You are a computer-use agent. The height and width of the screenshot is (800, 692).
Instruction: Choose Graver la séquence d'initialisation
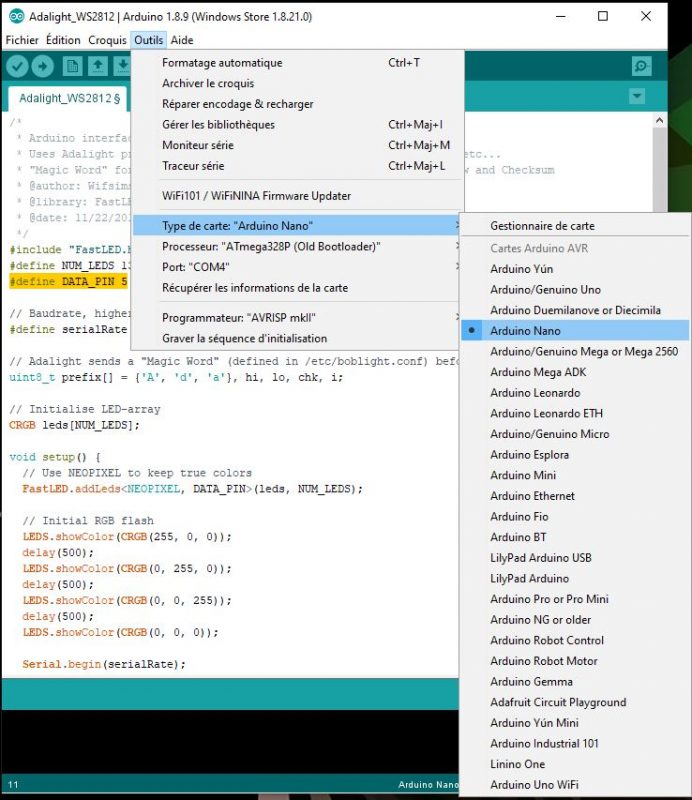(298, 338)
